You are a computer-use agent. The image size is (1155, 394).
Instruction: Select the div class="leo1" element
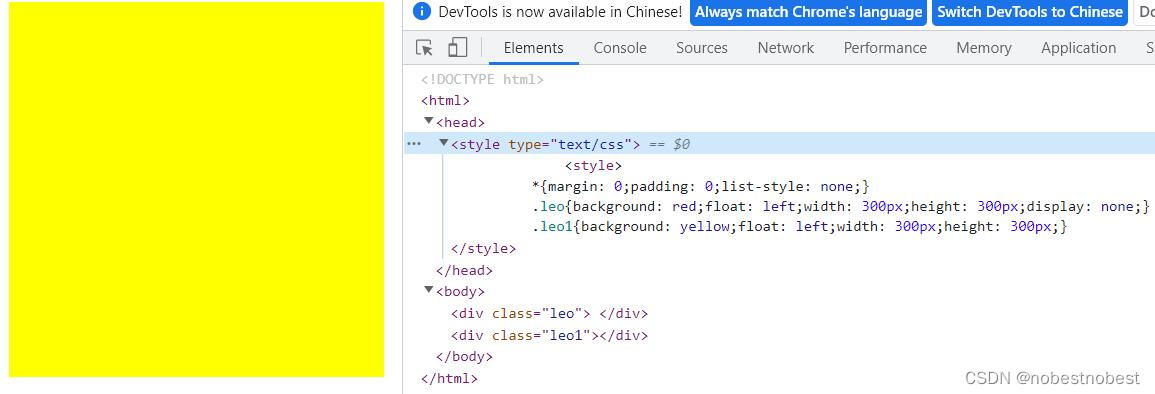(550, 336)
